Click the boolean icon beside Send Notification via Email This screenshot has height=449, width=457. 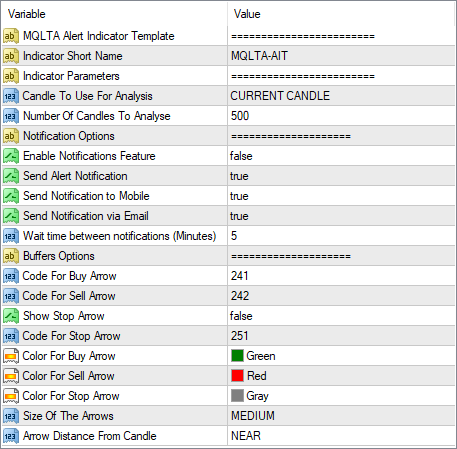point(11,216)
